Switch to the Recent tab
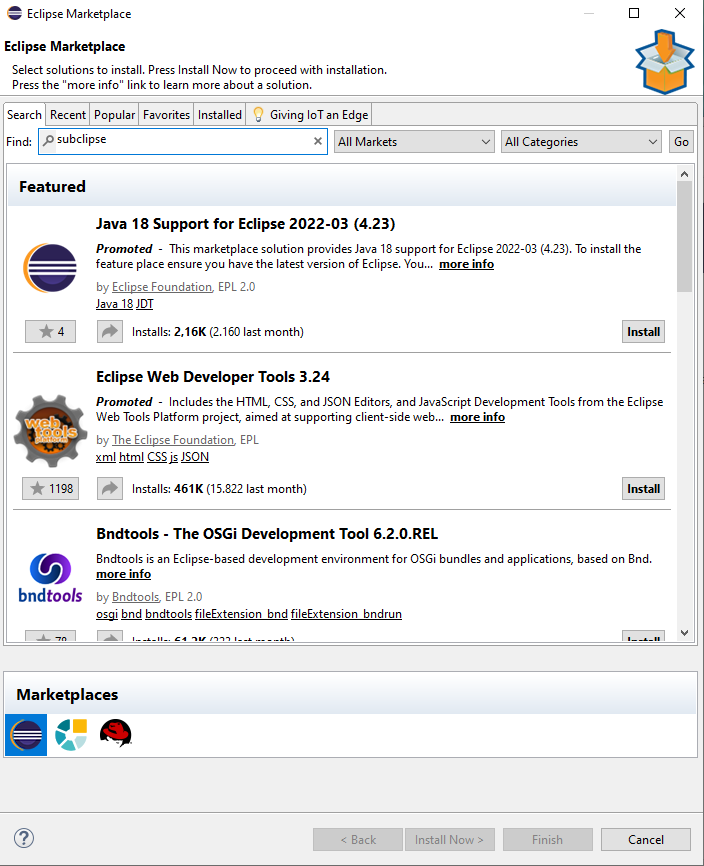The width and height of the screenshot is (704, 866). (67, 114)
